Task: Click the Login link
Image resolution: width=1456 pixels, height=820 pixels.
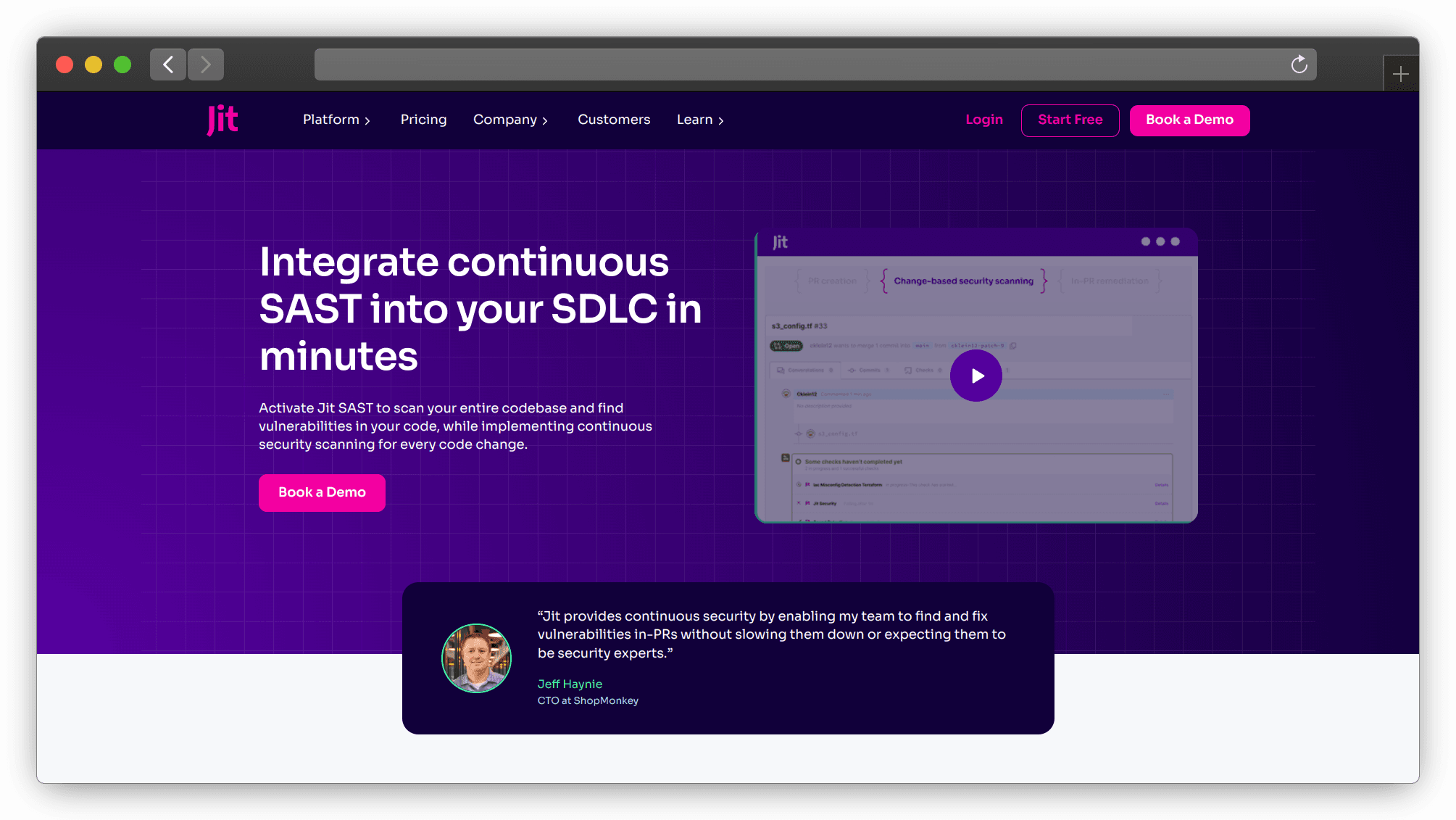Action: [x=984, y=120]
